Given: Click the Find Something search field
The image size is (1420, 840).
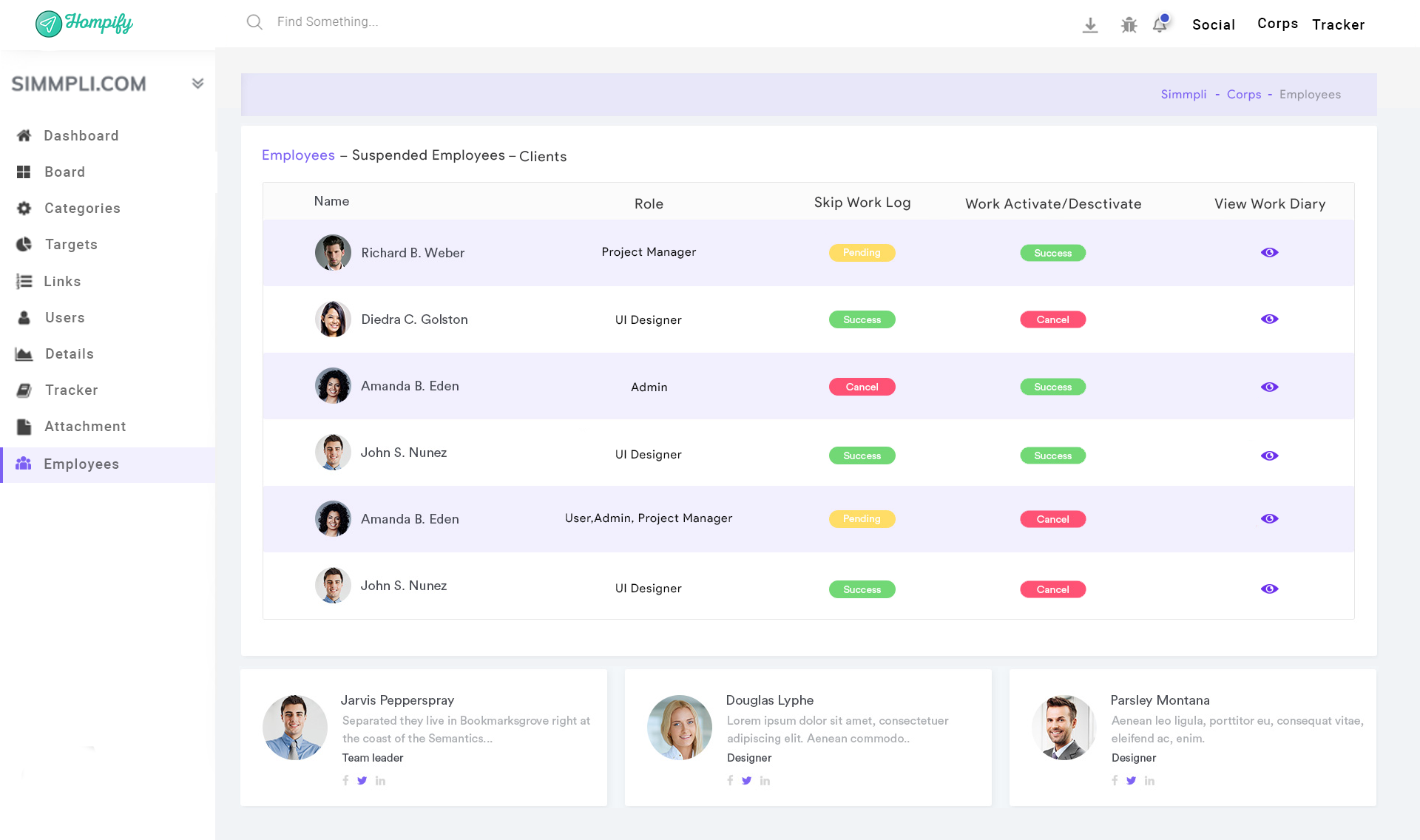Looking at the screenshot, I should tap(328, 22).
